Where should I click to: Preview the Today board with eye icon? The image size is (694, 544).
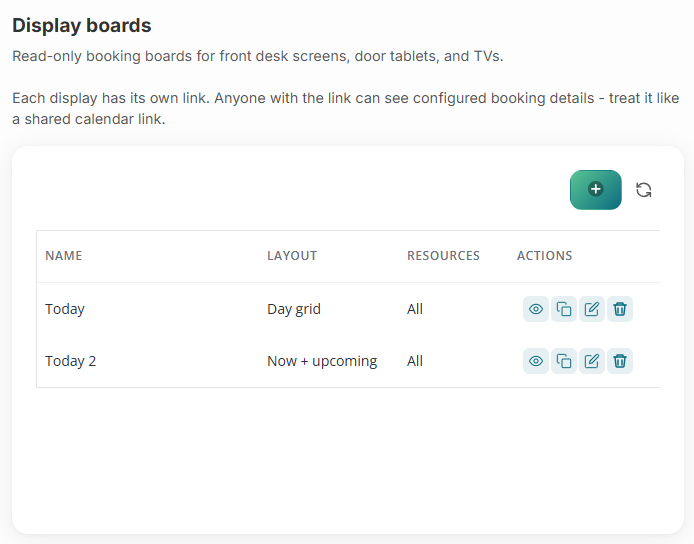click(536, 309)
